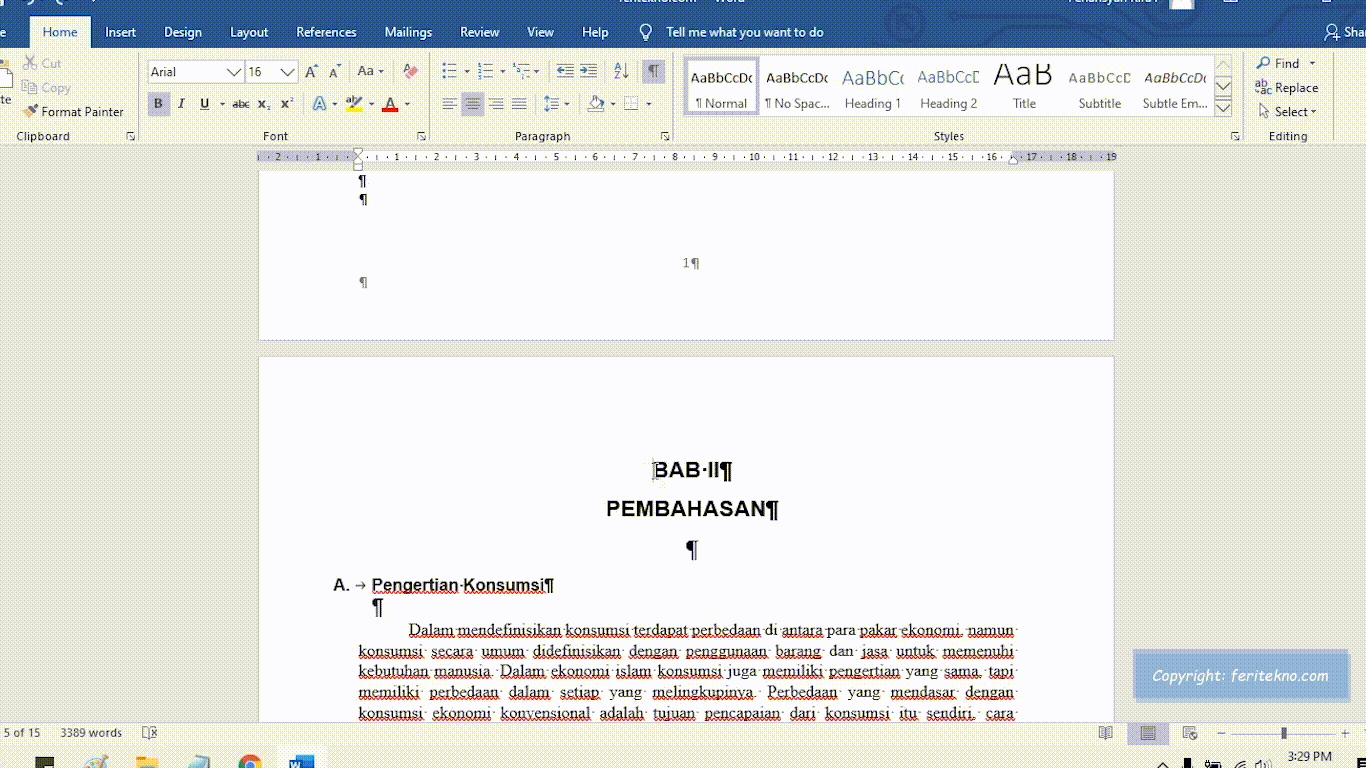Open the Change Case Aa menu
The width and height of the screenshot is (1366, 768).
[370, 72]
